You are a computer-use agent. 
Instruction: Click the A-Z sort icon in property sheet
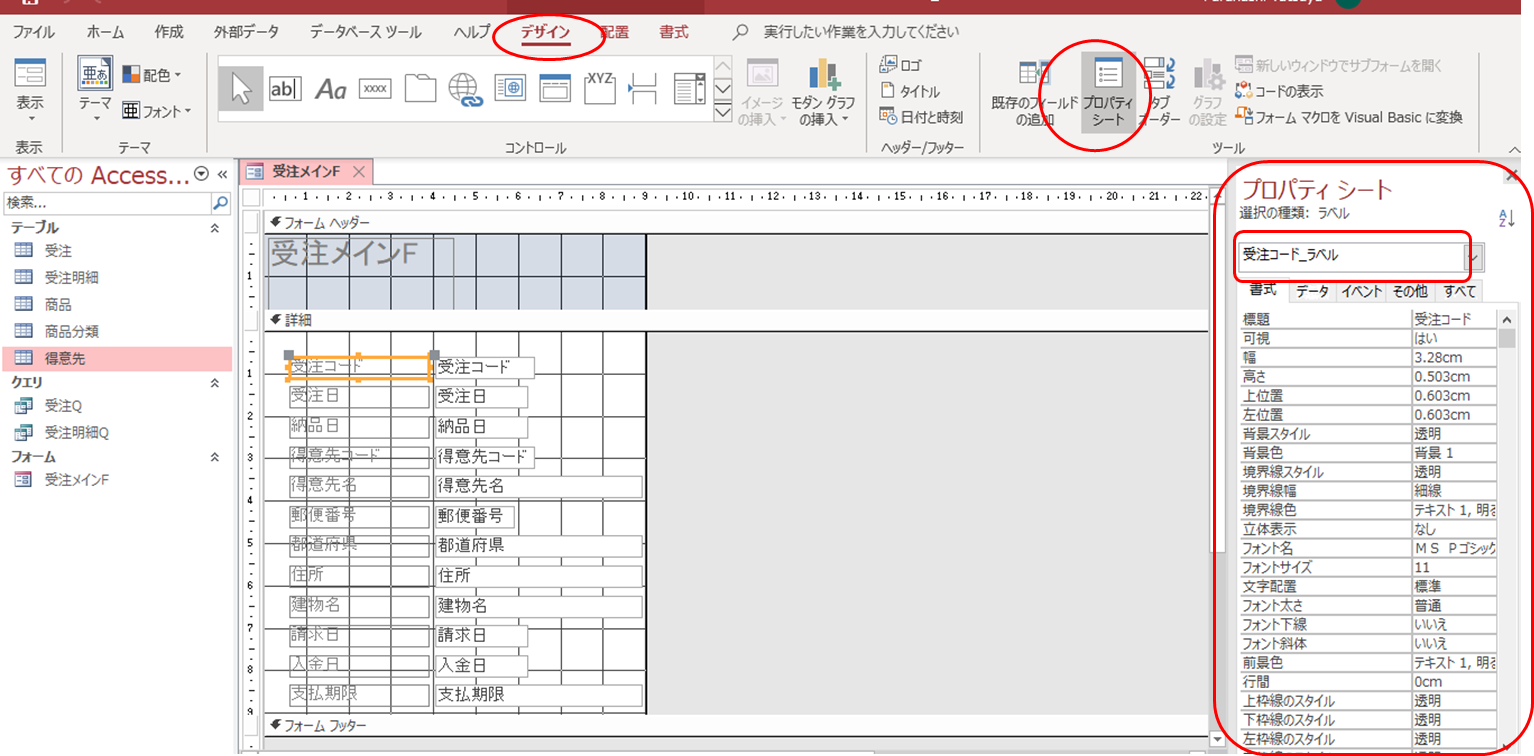[1507, 218]
